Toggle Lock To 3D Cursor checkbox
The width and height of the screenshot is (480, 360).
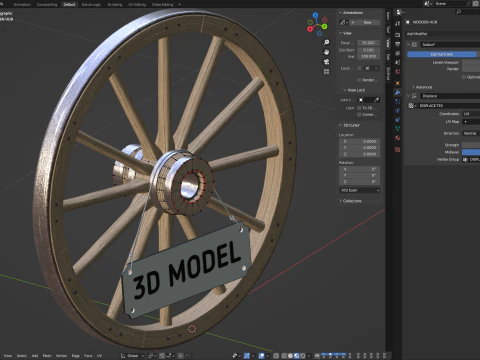(x=359, y=108)
